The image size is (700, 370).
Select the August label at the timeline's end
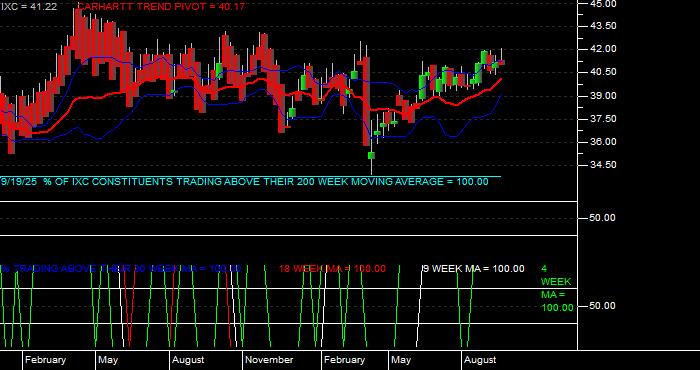[x=480, y=360]
